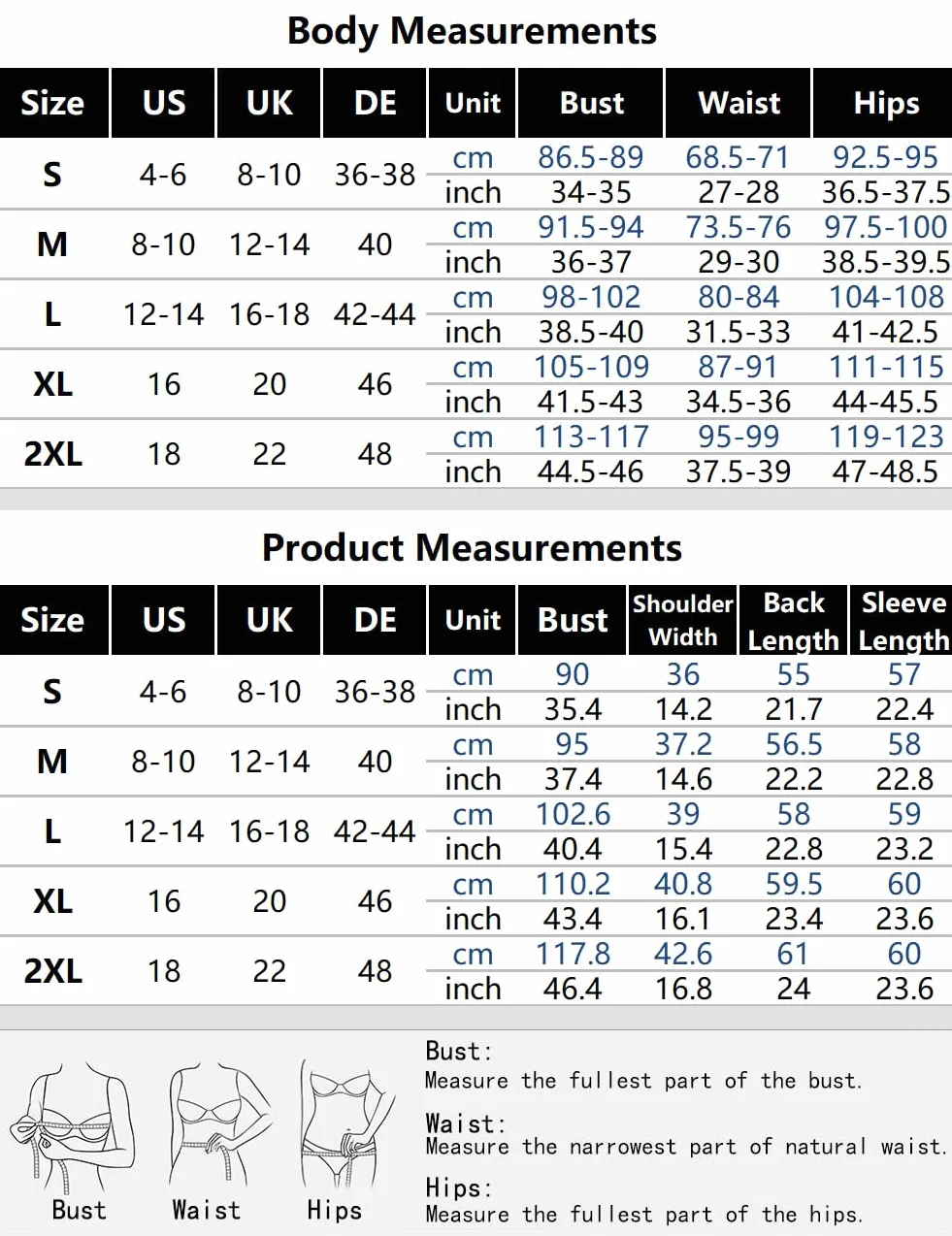Viewport: 952px width, 1236px height.
Task: Click the Waist measuring instruction text
Action: click(686, 1147)
